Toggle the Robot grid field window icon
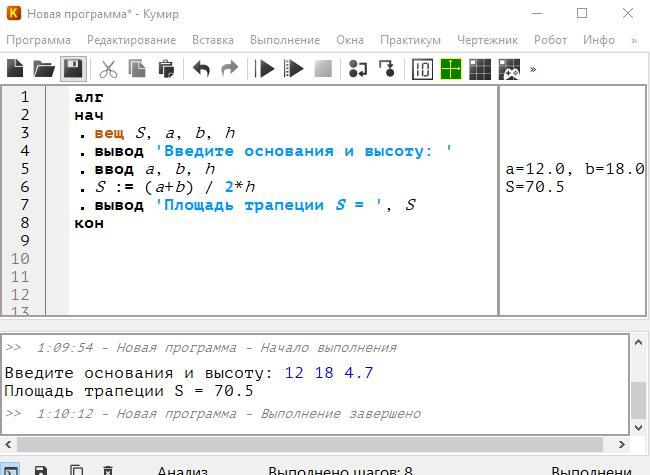The image size is (650, 475). (x=480, y=69)
